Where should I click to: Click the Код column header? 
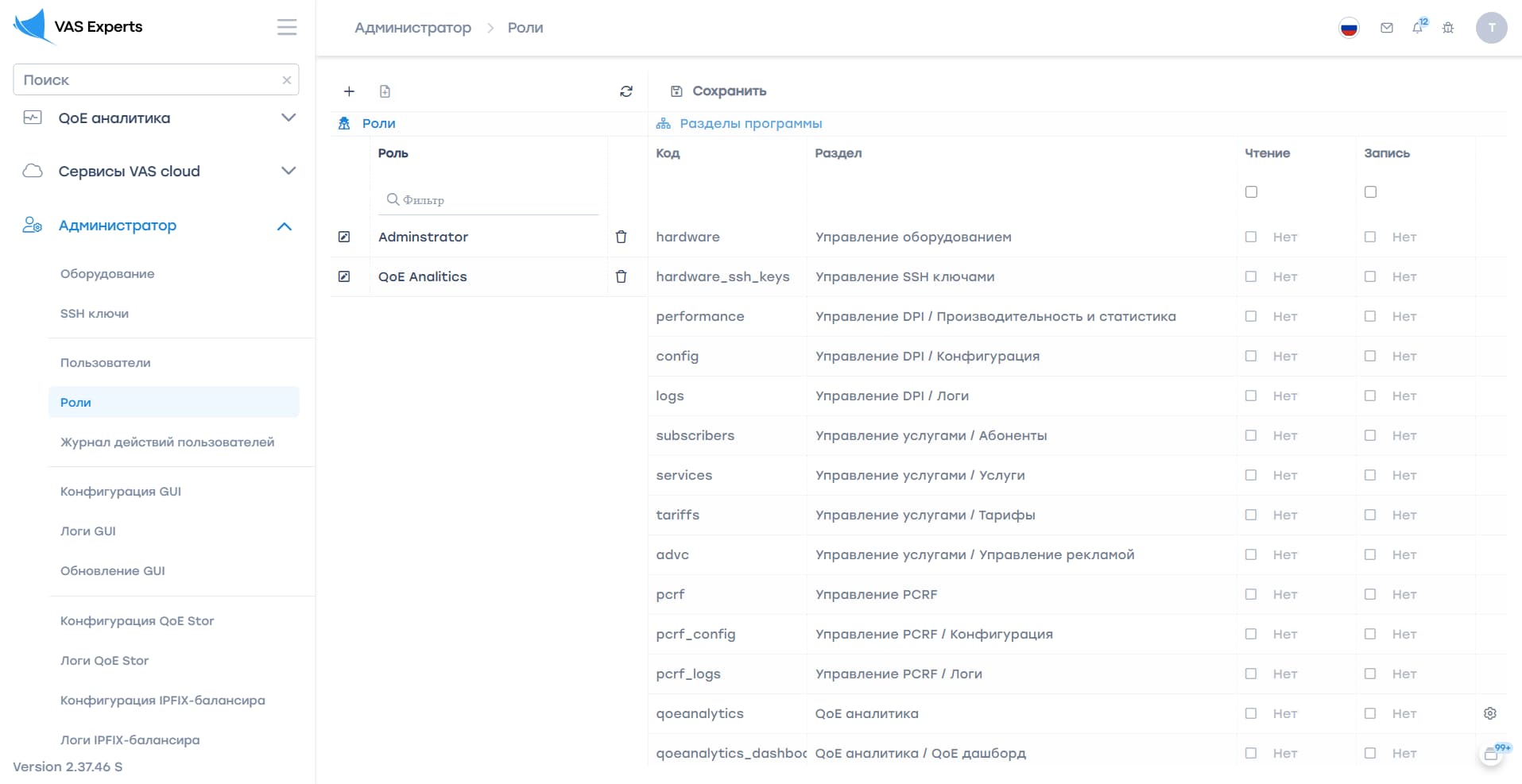pyautogui.click(x=668, y=153)
